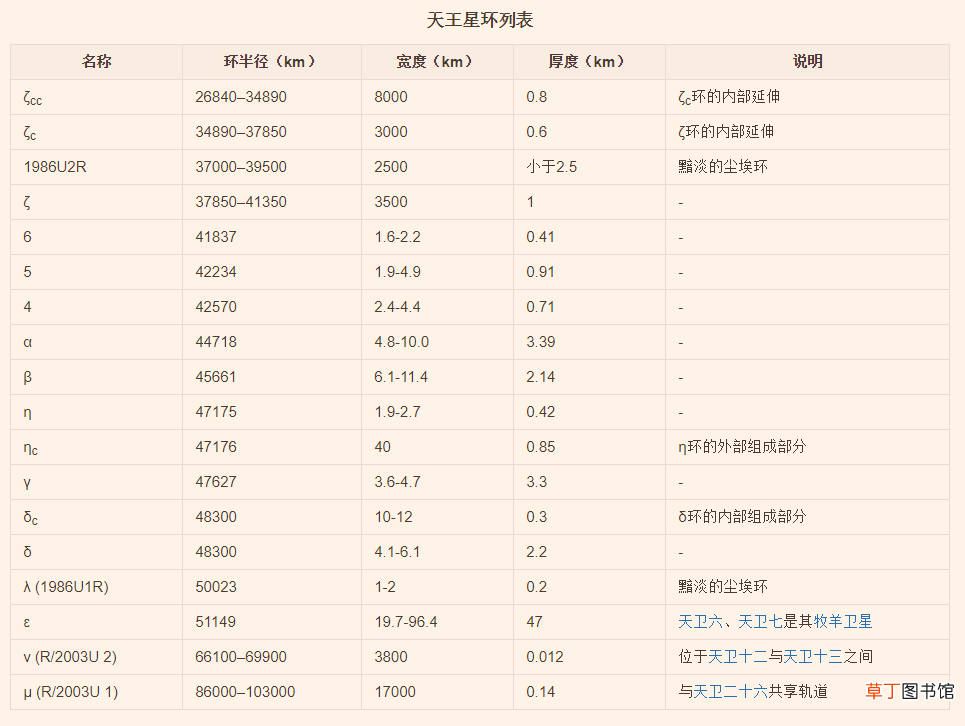Select 黯淡的尘埃环 in 1986U2R row
Viewport: 965px width, 726px height.
(x=723, y=167)
